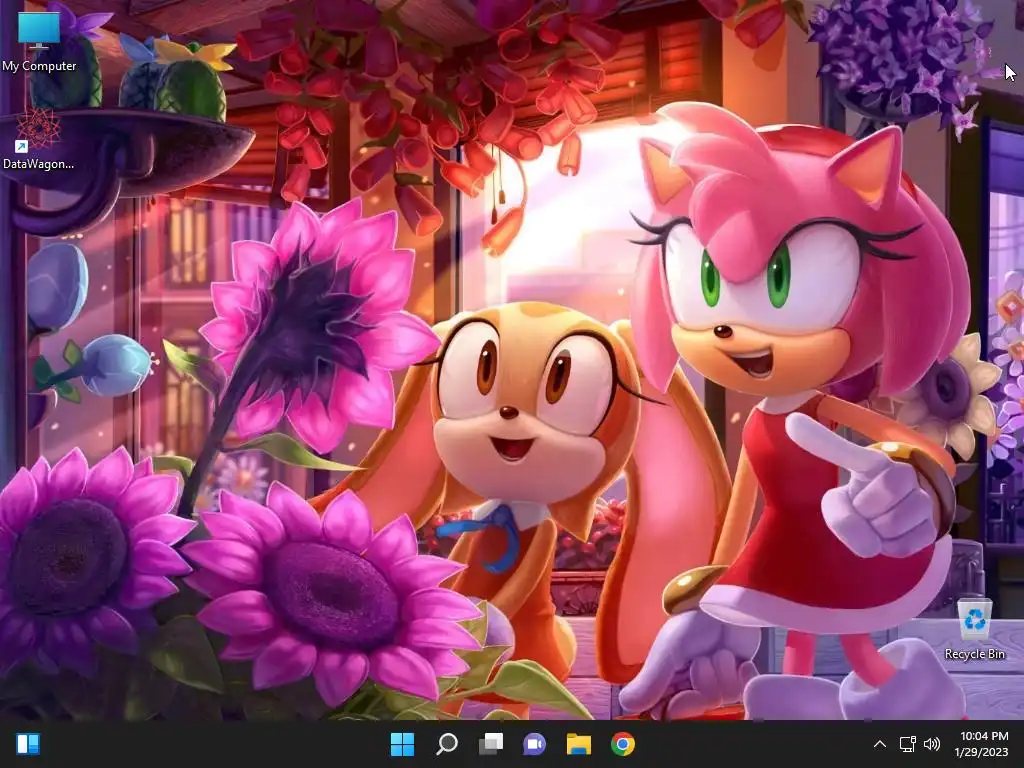This screenshot has width=1024, height=768.
Task: Select the DataWagon desktop shortcut
Action: pos(39,139)
